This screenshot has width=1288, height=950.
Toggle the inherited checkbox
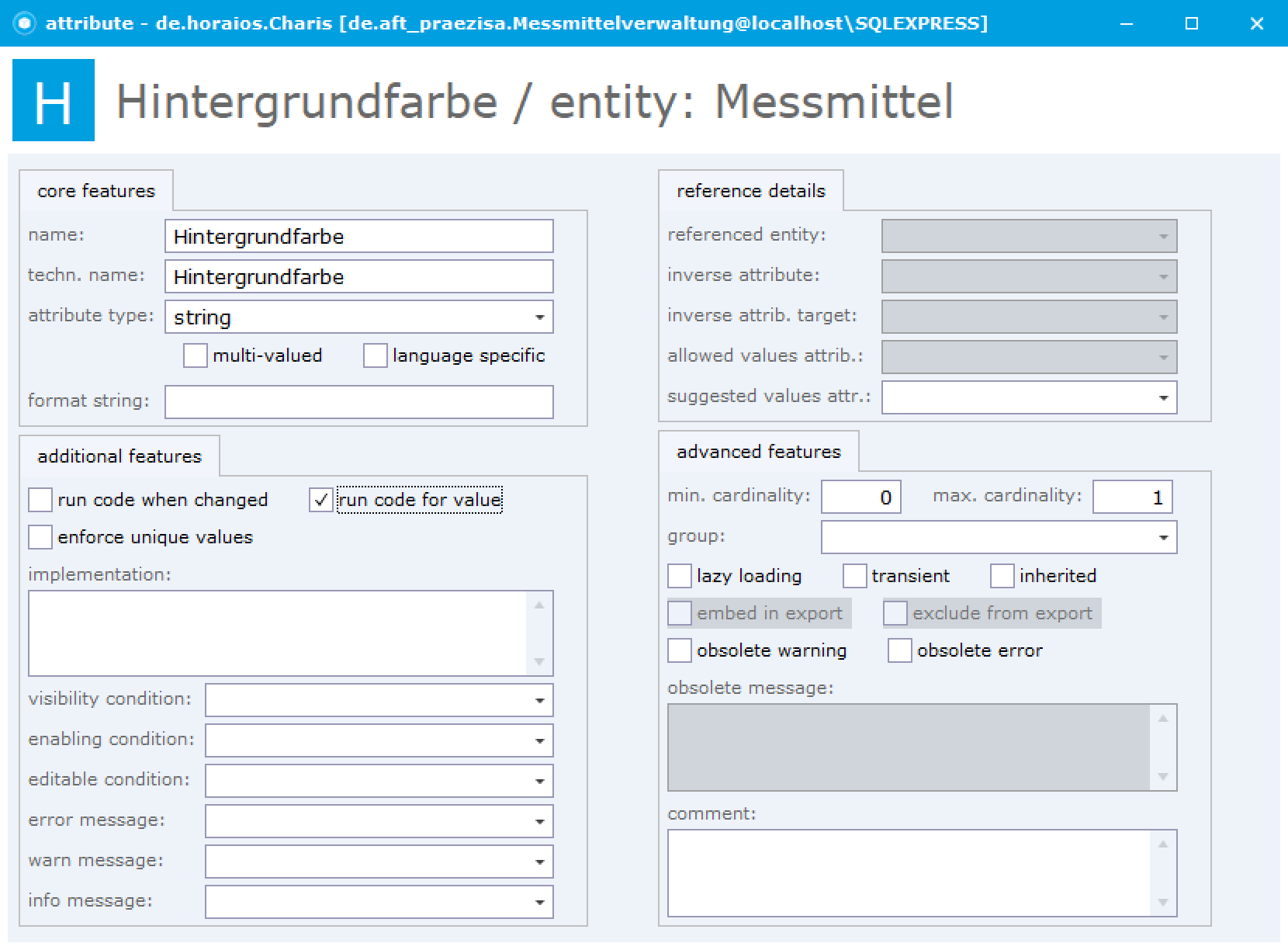[x=1002, y=576]
